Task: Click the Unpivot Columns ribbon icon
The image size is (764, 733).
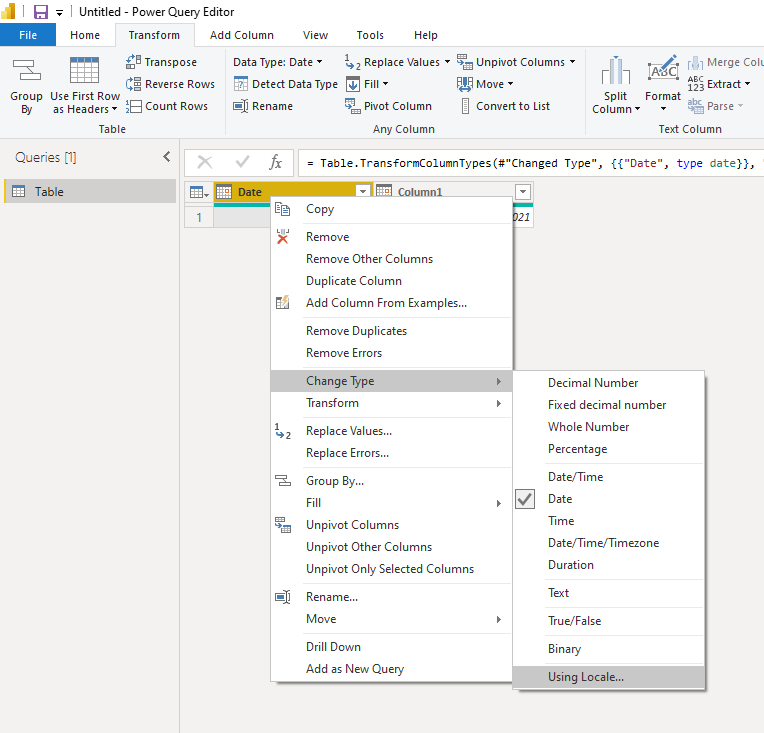Action: coord(465,62)
